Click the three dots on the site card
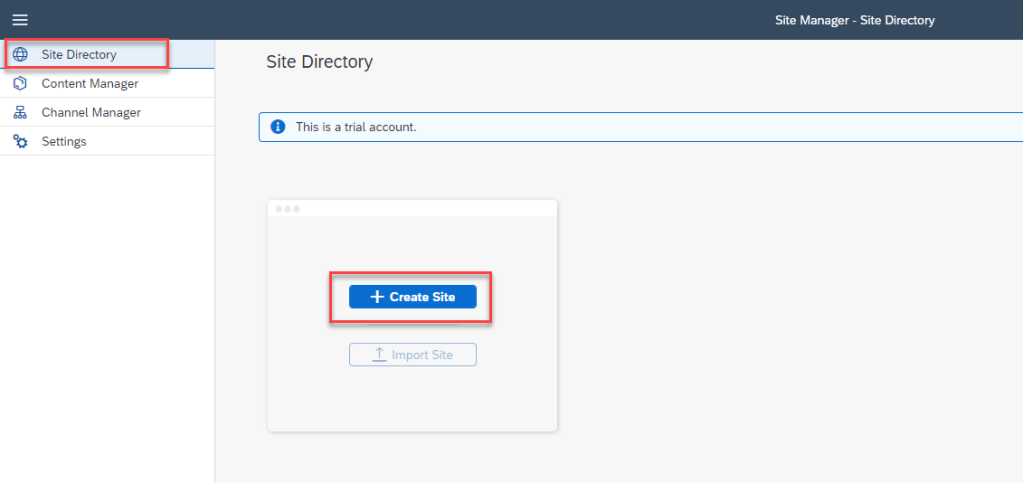Viewport: 1023px width, 483px height. coord(288,209)
